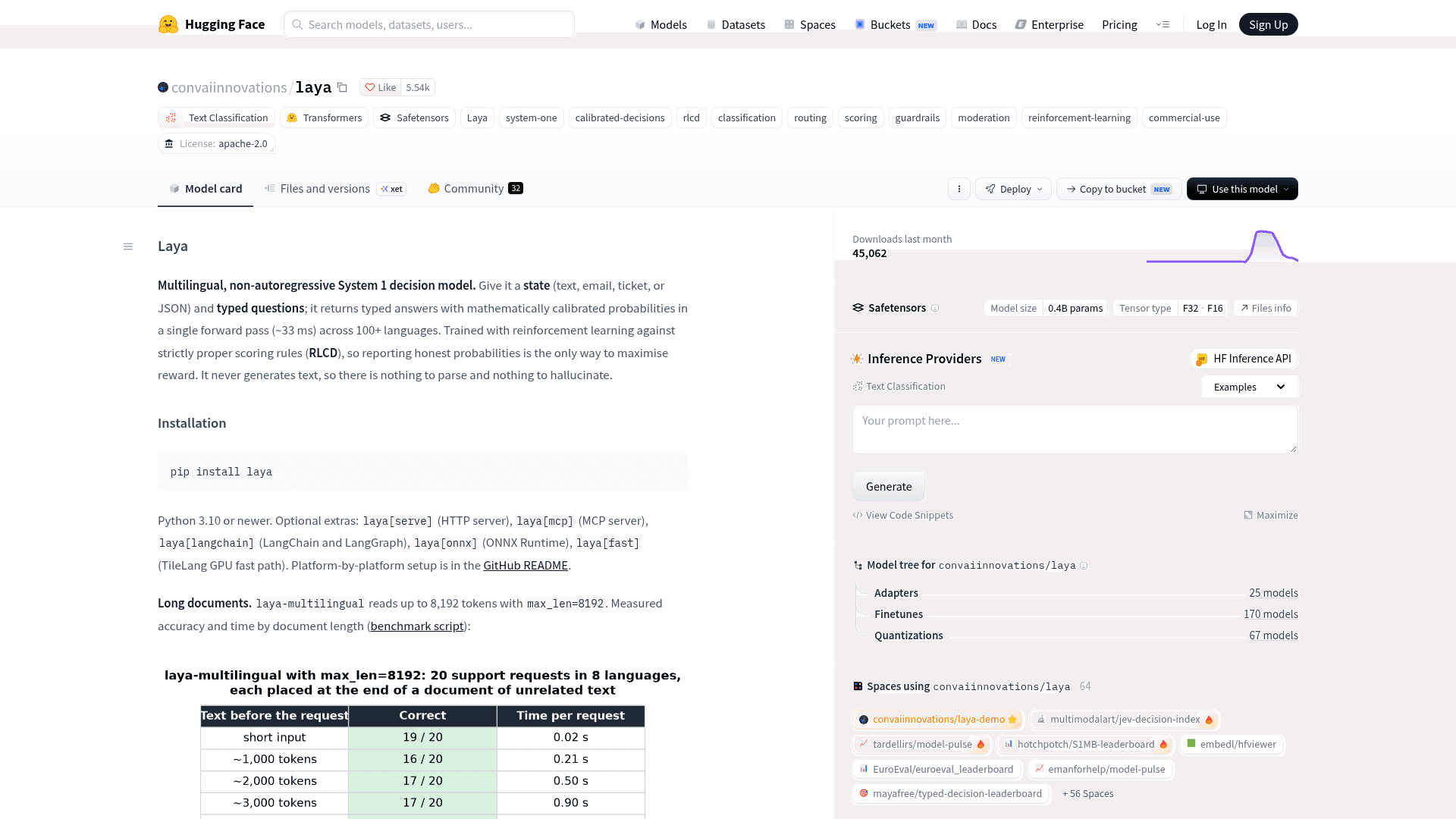Open the navigation overflow menu icon
Viewport: 1456px width, 819px height.
[x=1163, y=24]
